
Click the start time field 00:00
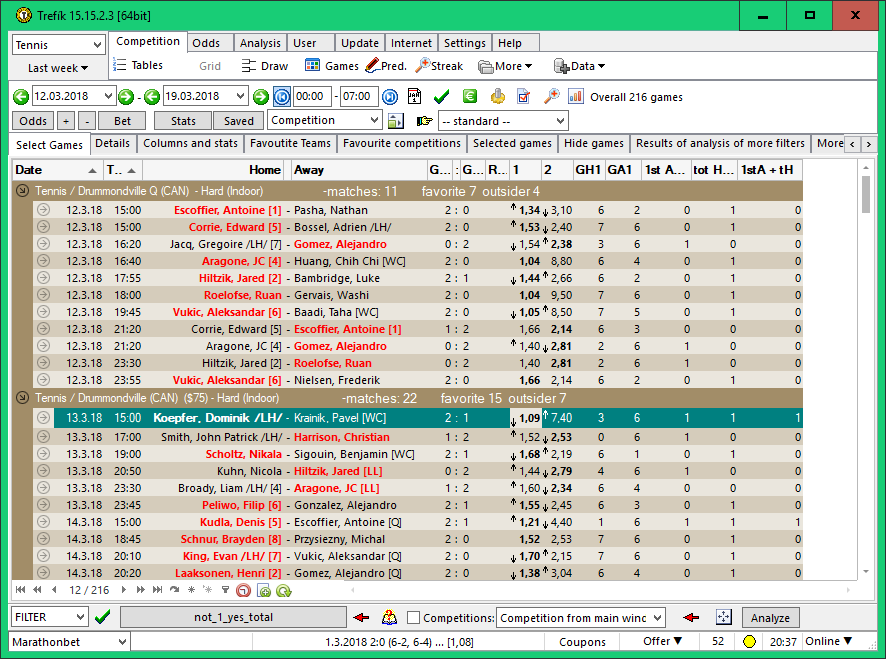312,97
